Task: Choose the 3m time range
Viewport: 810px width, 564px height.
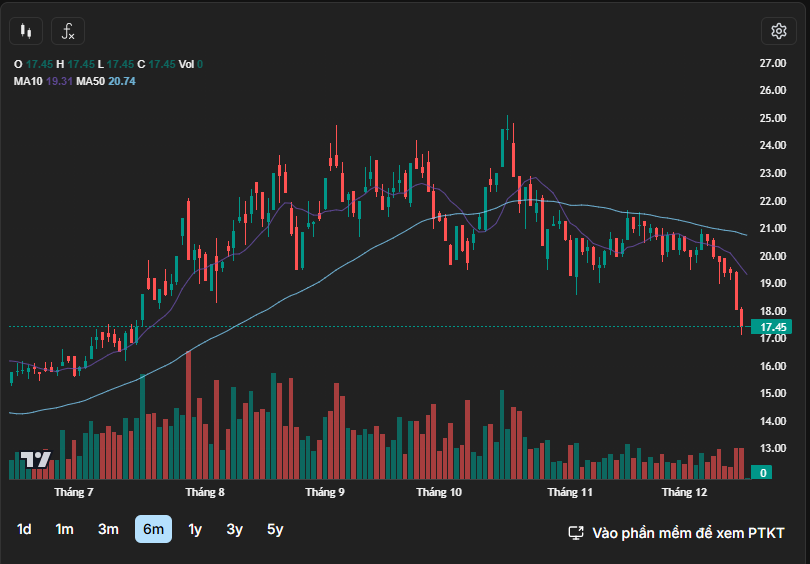Action: pyautogui.click(x=108, y=529)
